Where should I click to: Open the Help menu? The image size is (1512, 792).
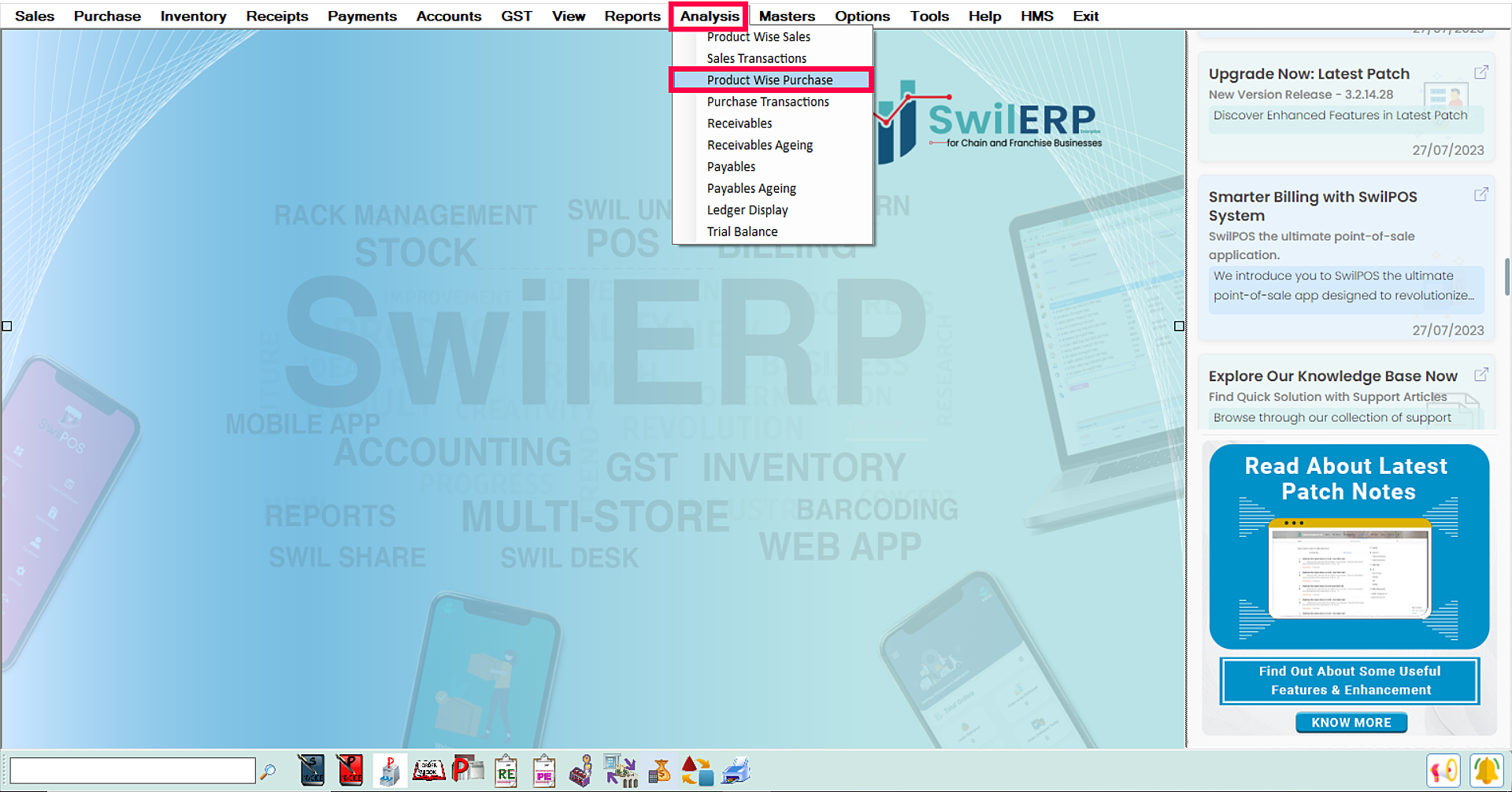coord(984,16)
